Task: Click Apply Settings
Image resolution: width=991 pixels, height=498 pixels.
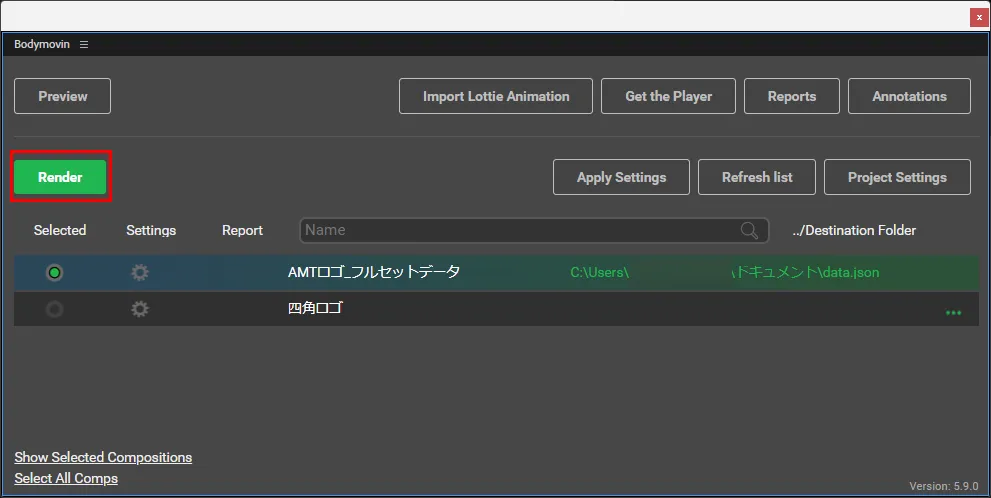Action: (x=621, y=177)
